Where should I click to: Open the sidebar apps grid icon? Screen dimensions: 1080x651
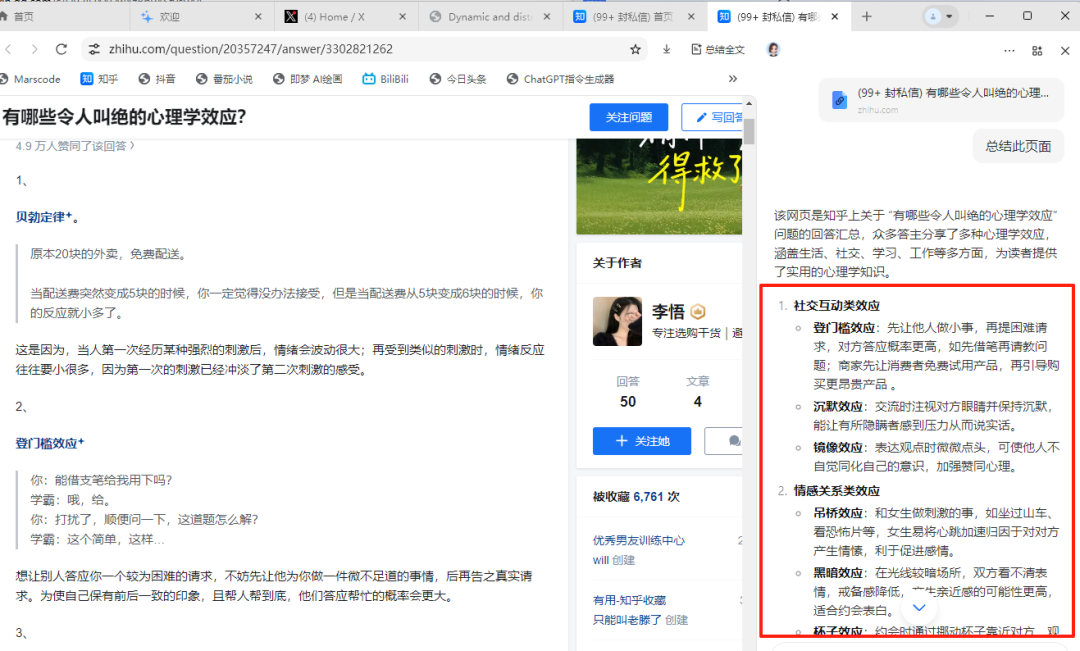[x=1037, y=50]
